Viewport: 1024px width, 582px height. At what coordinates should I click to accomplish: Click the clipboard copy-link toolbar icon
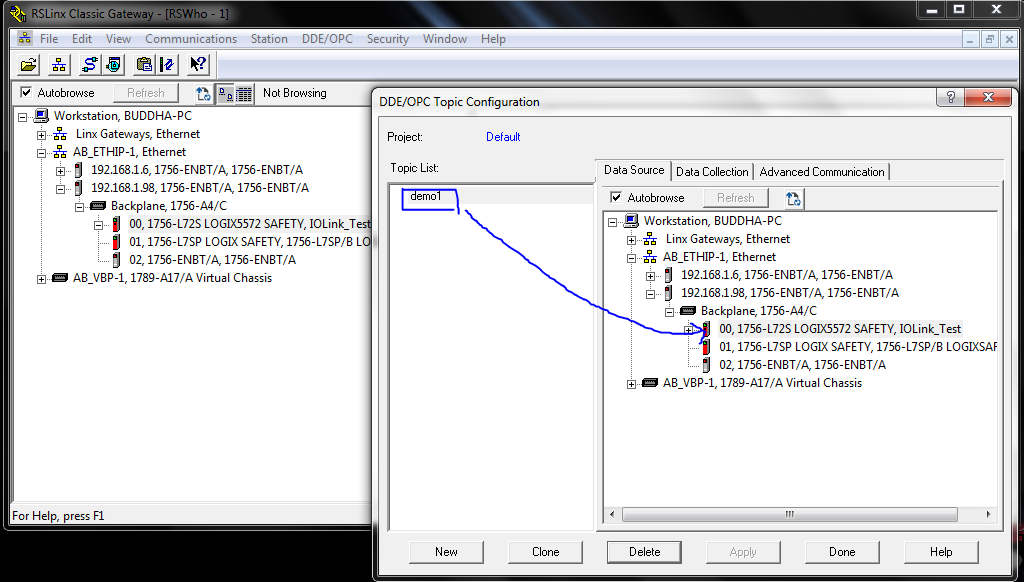point(144,65)
